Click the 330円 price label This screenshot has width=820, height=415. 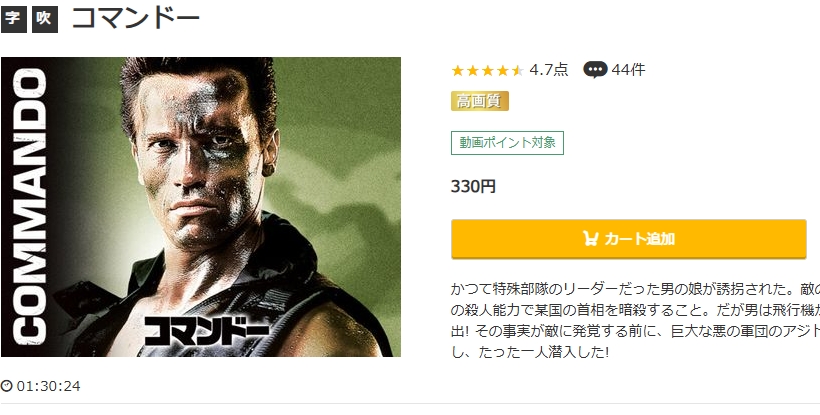(474, 186)
